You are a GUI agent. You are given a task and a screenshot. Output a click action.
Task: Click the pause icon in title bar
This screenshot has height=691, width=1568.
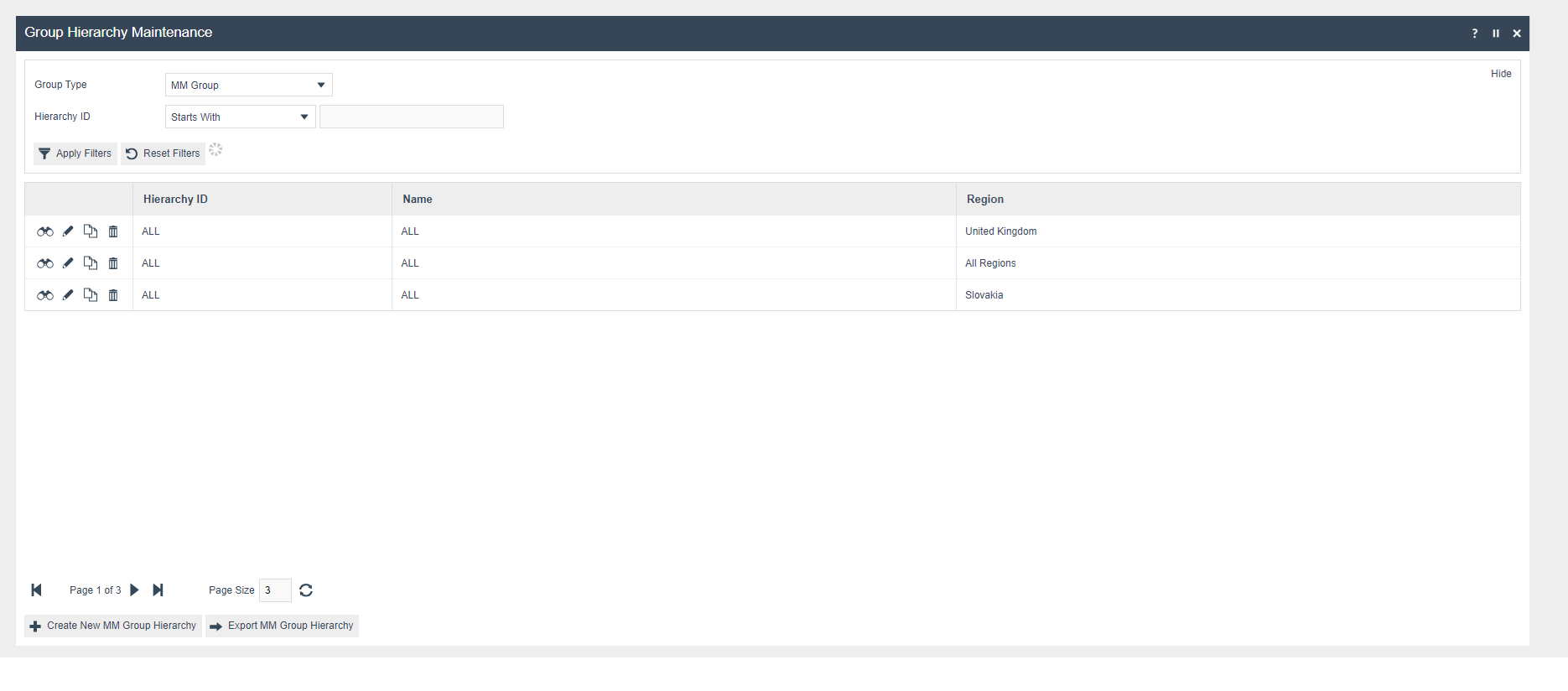(1496, 34)
